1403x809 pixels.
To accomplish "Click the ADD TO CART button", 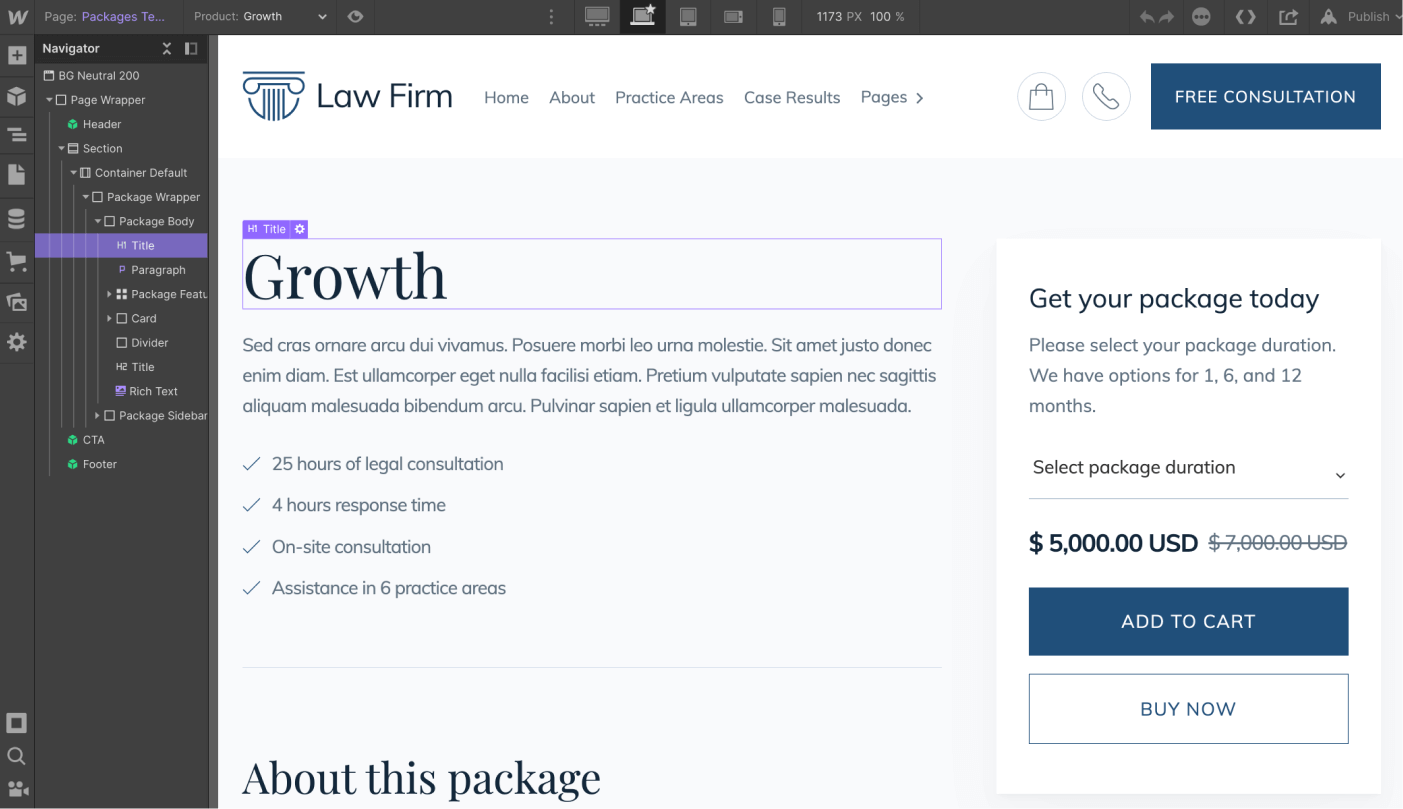I will [x=1187, y=621].
